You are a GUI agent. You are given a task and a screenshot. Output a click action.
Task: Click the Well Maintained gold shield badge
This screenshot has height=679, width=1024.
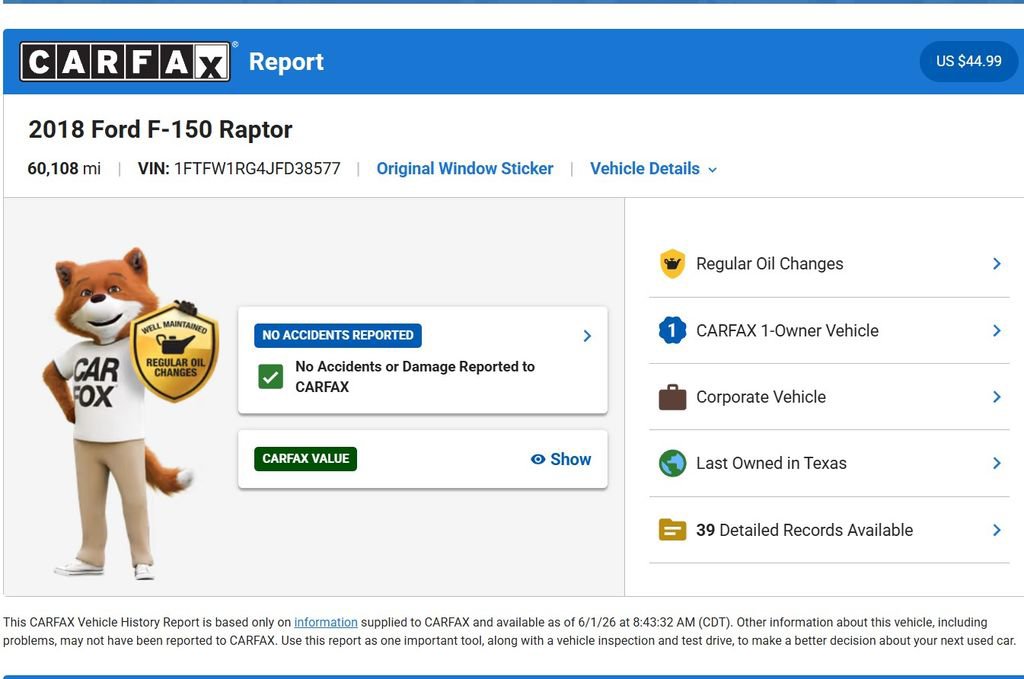pyautogui.click(x=174, y=353)
